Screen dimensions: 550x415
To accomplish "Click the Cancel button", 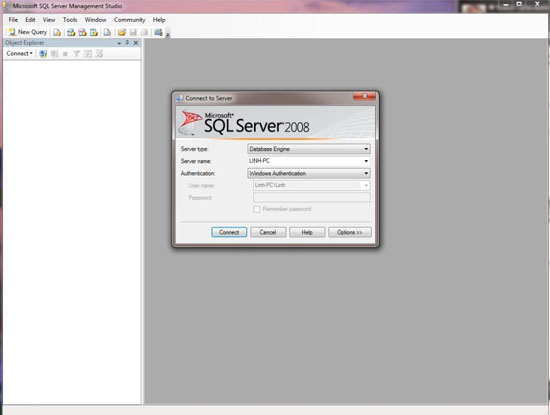I will [268, 232].
